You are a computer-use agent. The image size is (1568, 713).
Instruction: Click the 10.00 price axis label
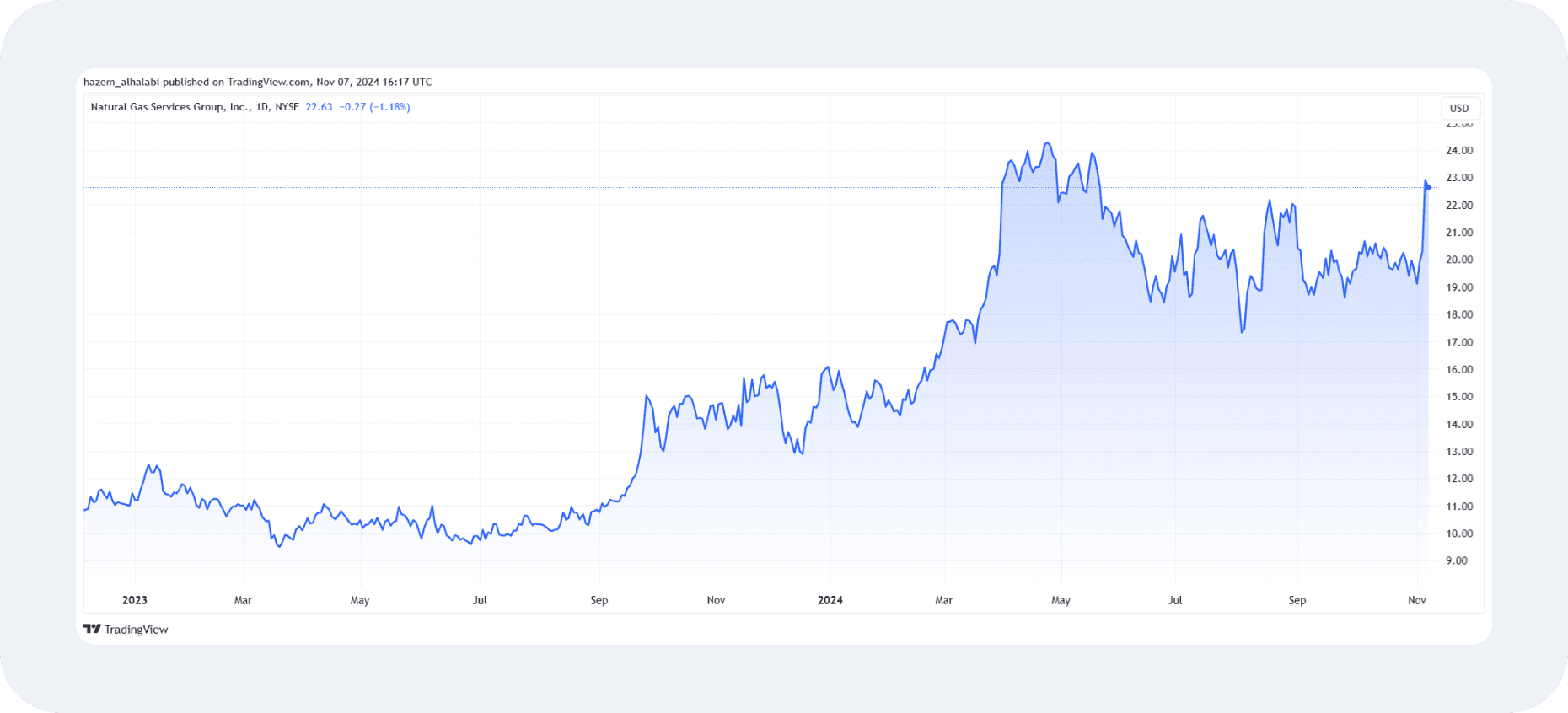1459,533
